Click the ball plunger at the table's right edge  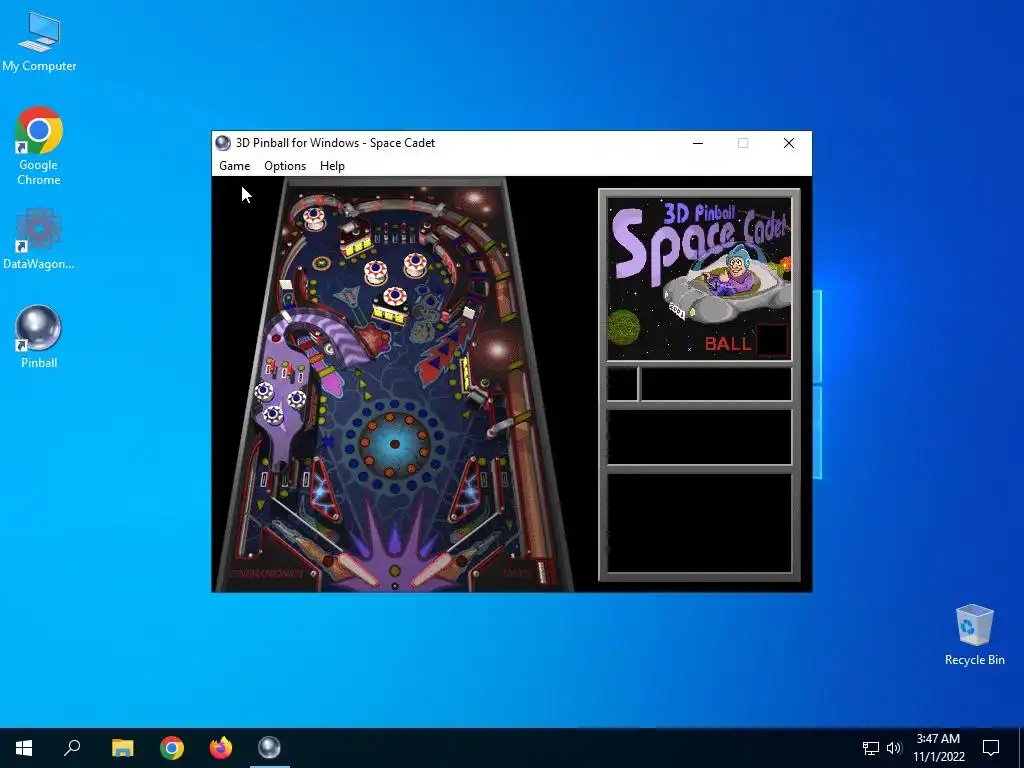(541, 571)
